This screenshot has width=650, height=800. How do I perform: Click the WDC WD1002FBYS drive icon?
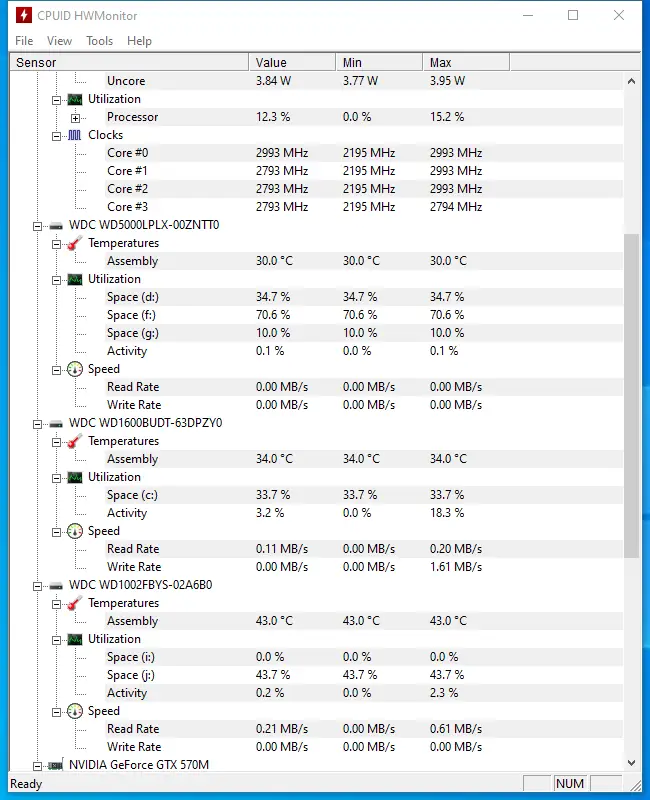[56, 585]
